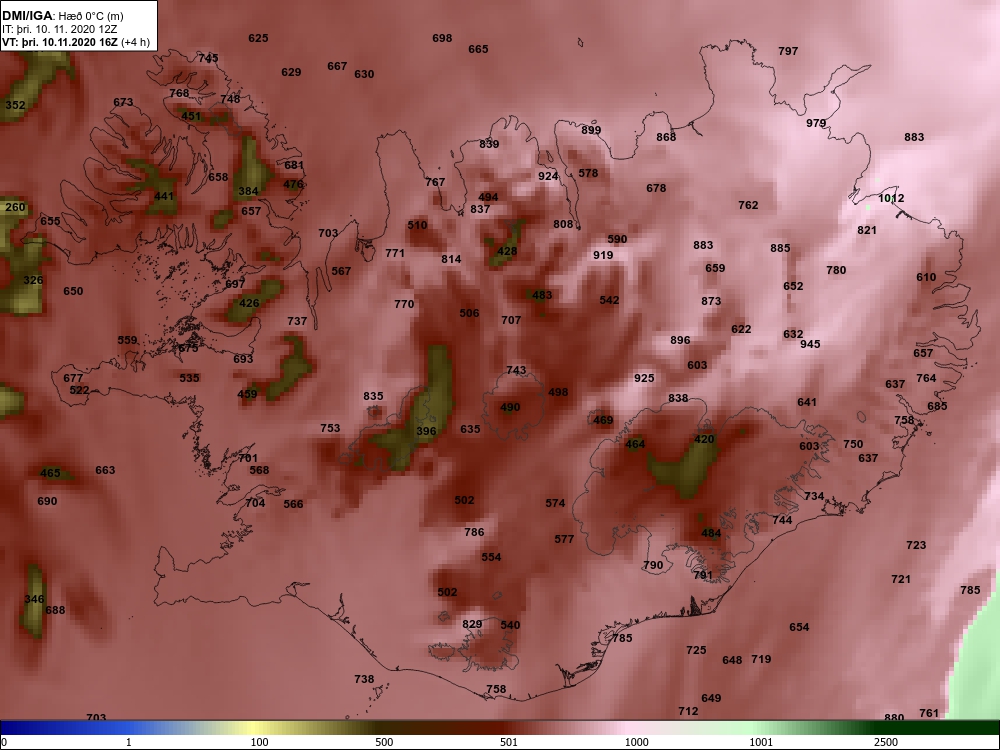Click the 484 value on southern Vatnajökull
The height and width of the screenshot is (750, 1000).
click(x=711, y=533)
